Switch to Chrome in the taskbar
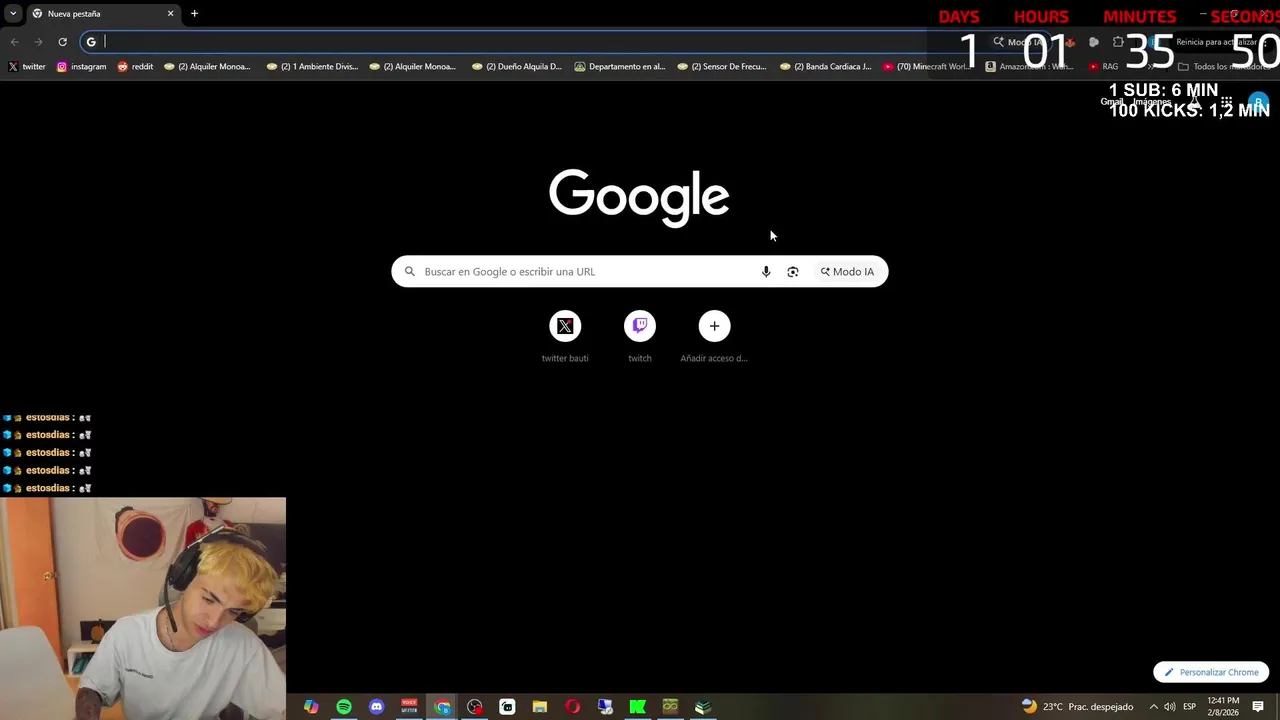Viewport: 1280px width, 720px height. (x=442, y=707)
